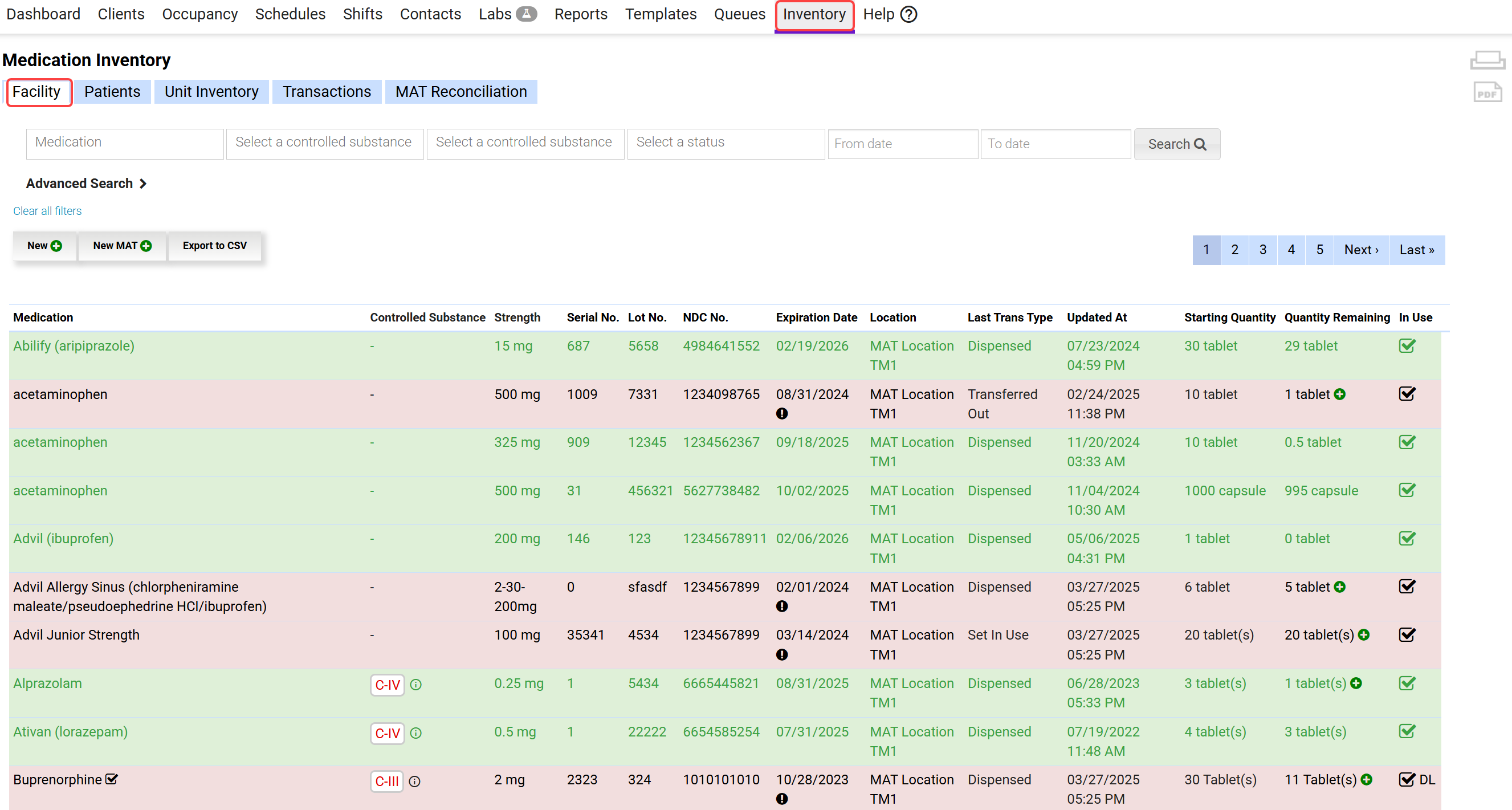Viewport: 1512px width, 810px height.
Task: Open the To date picker field
Action: (x=1055, y=144)
